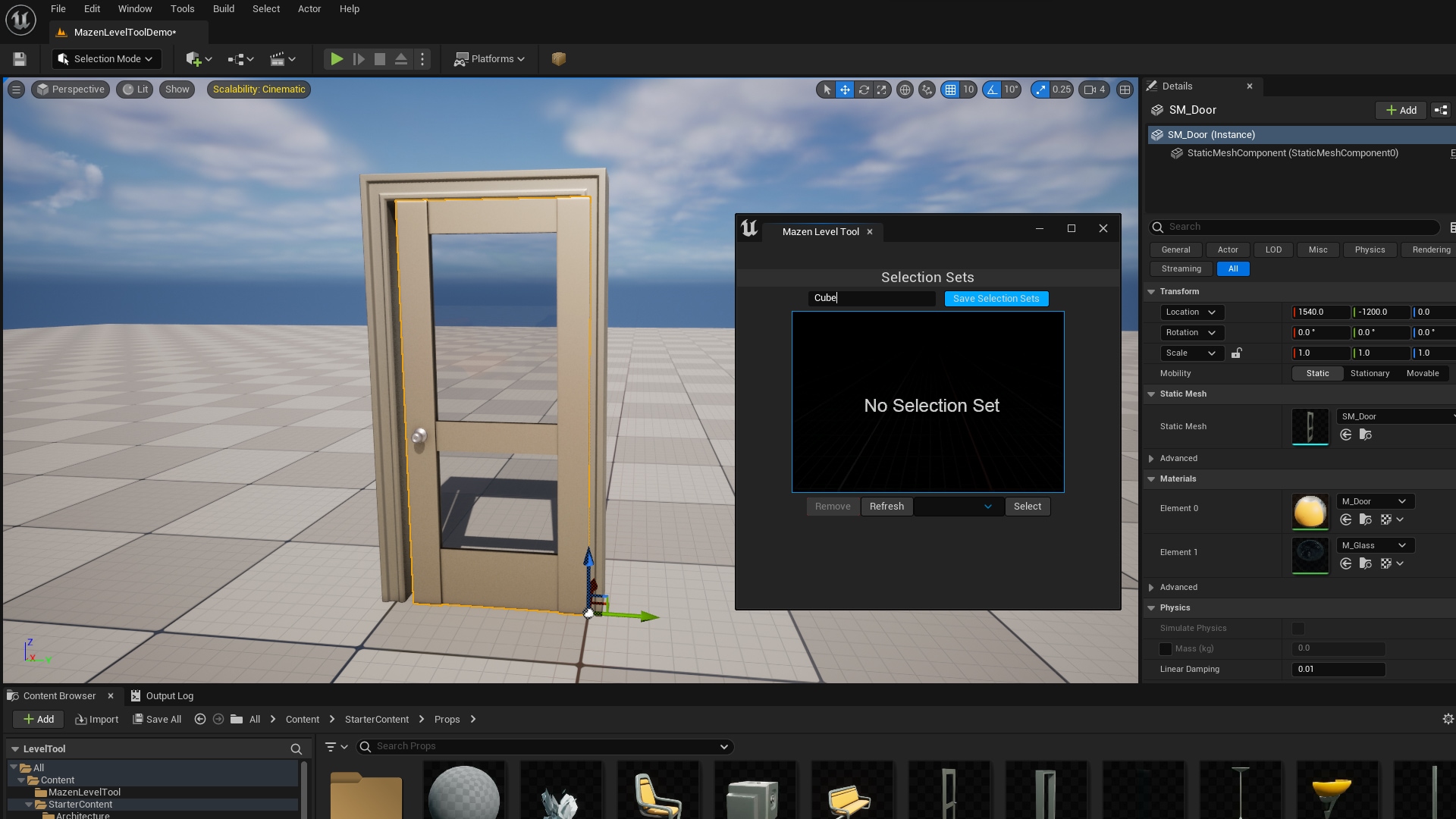1456x819 pixels.
Task: Open the Build menu
Action: (x=223, y=8)
